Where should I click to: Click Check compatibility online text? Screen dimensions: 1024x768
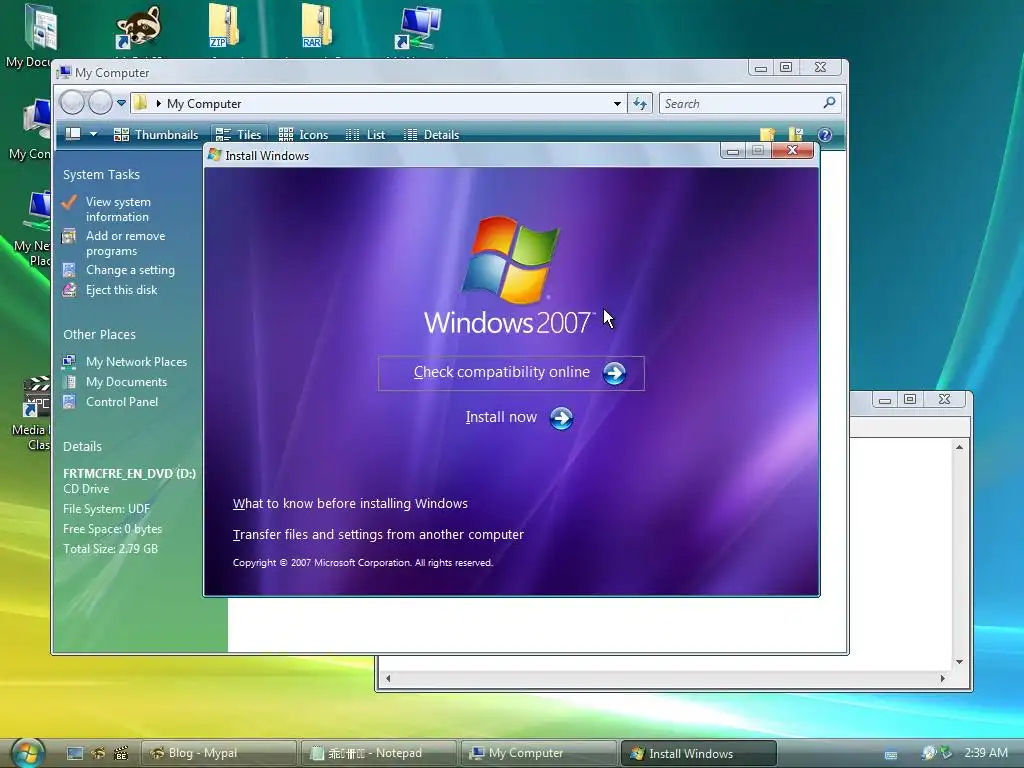pos(502,372)
